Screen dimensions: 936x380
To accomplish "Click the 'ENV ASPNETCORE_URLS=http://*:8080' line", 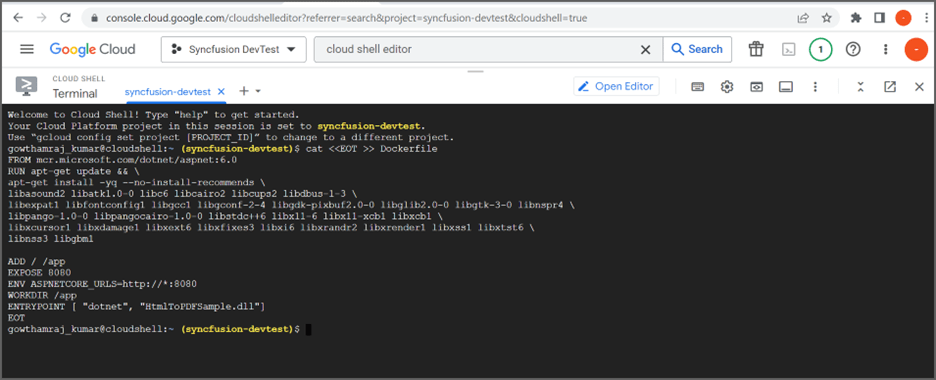I will [x=102, y=284].
